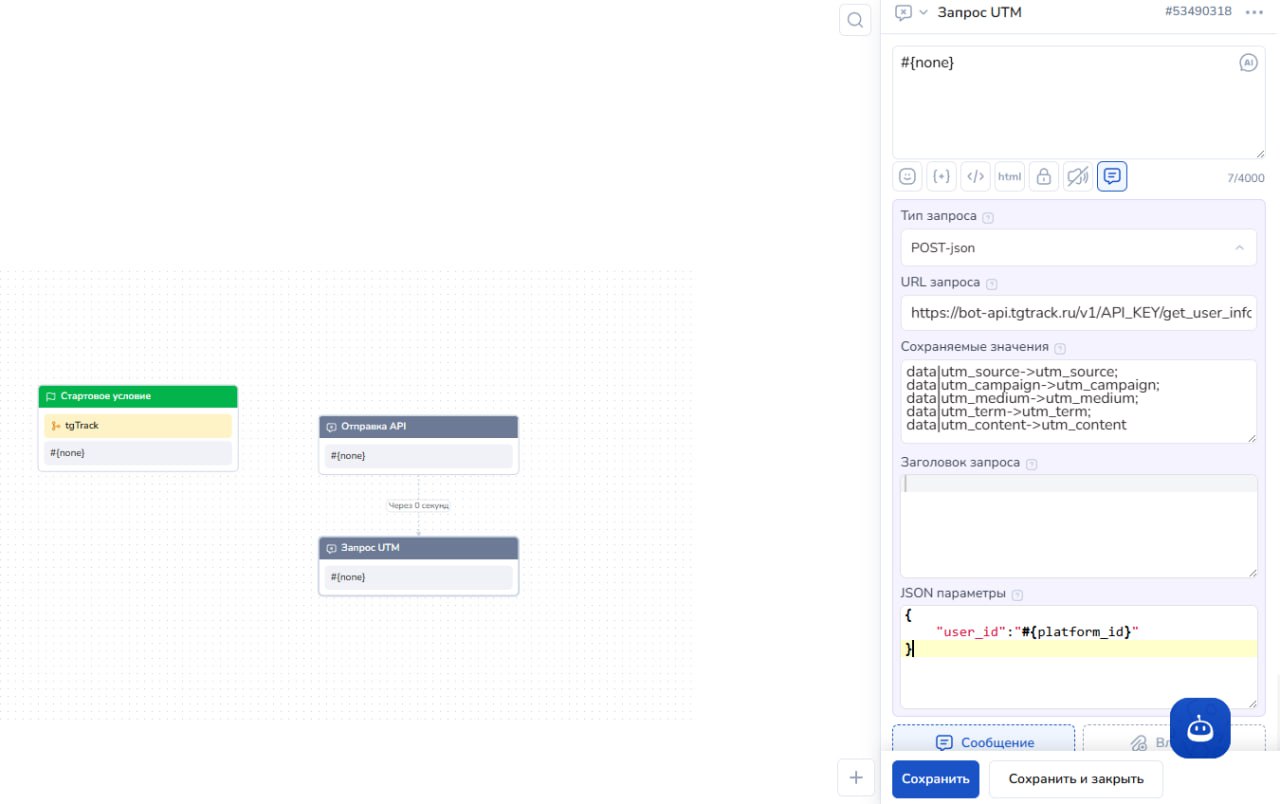
Task: Open the three-dots menu near #53490318
Action: tap(1254, 13)
